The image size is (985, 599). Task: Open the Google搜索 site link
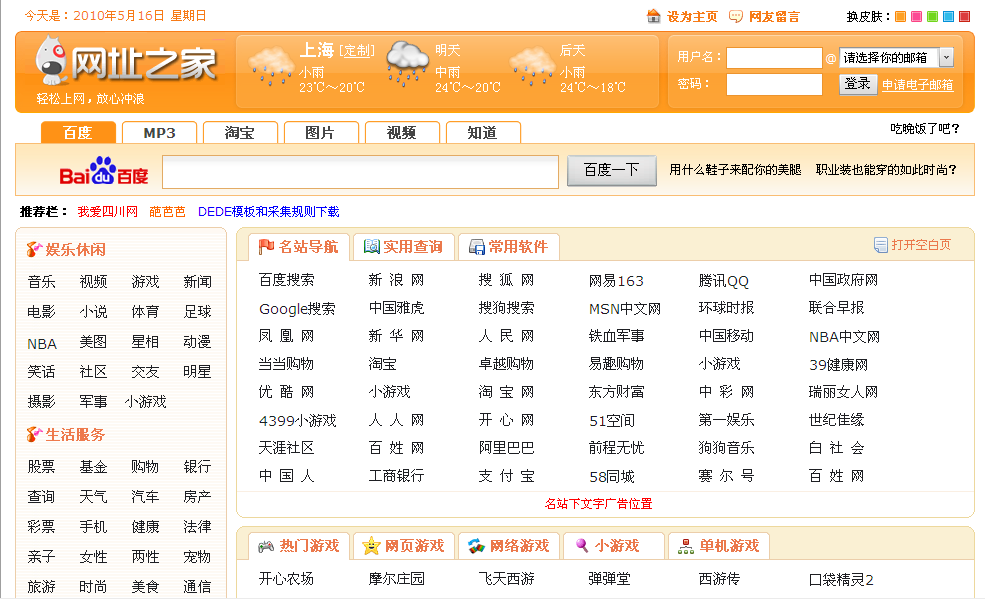pos(297,308)
